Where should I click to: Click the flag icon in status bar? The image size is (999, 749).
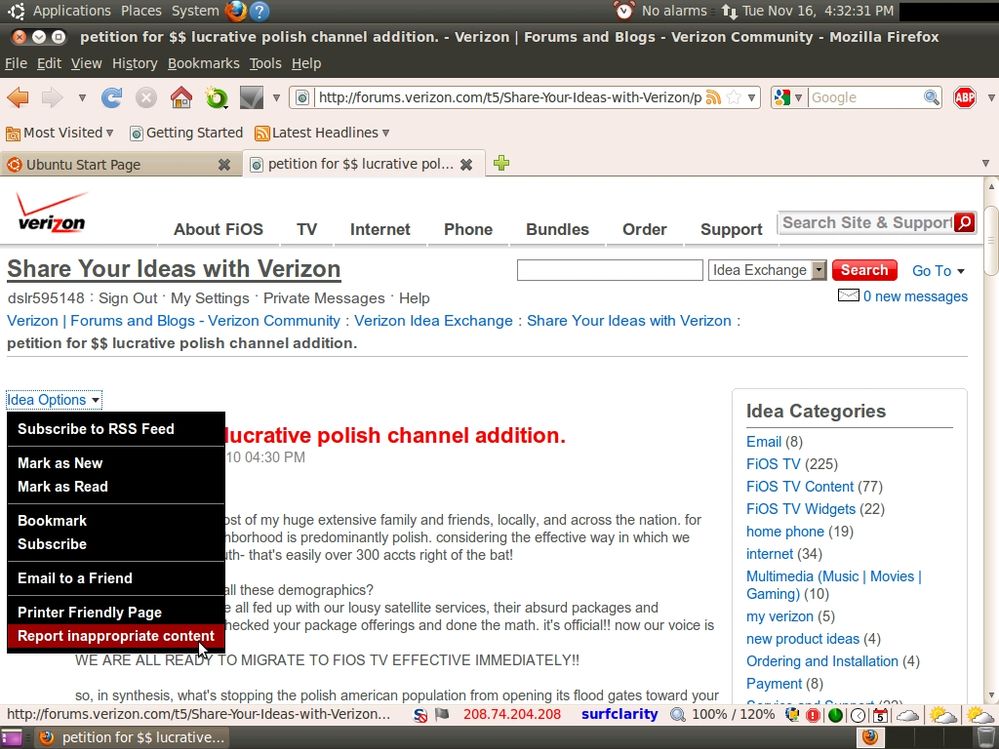pos(442,715)
